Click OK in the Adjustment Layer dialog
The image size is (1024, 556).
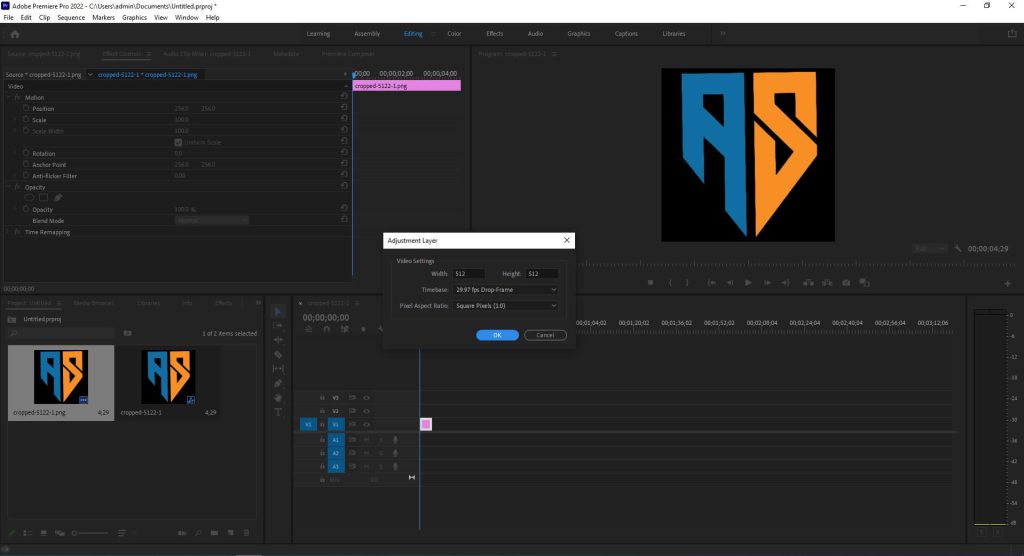tap(497, 335)
